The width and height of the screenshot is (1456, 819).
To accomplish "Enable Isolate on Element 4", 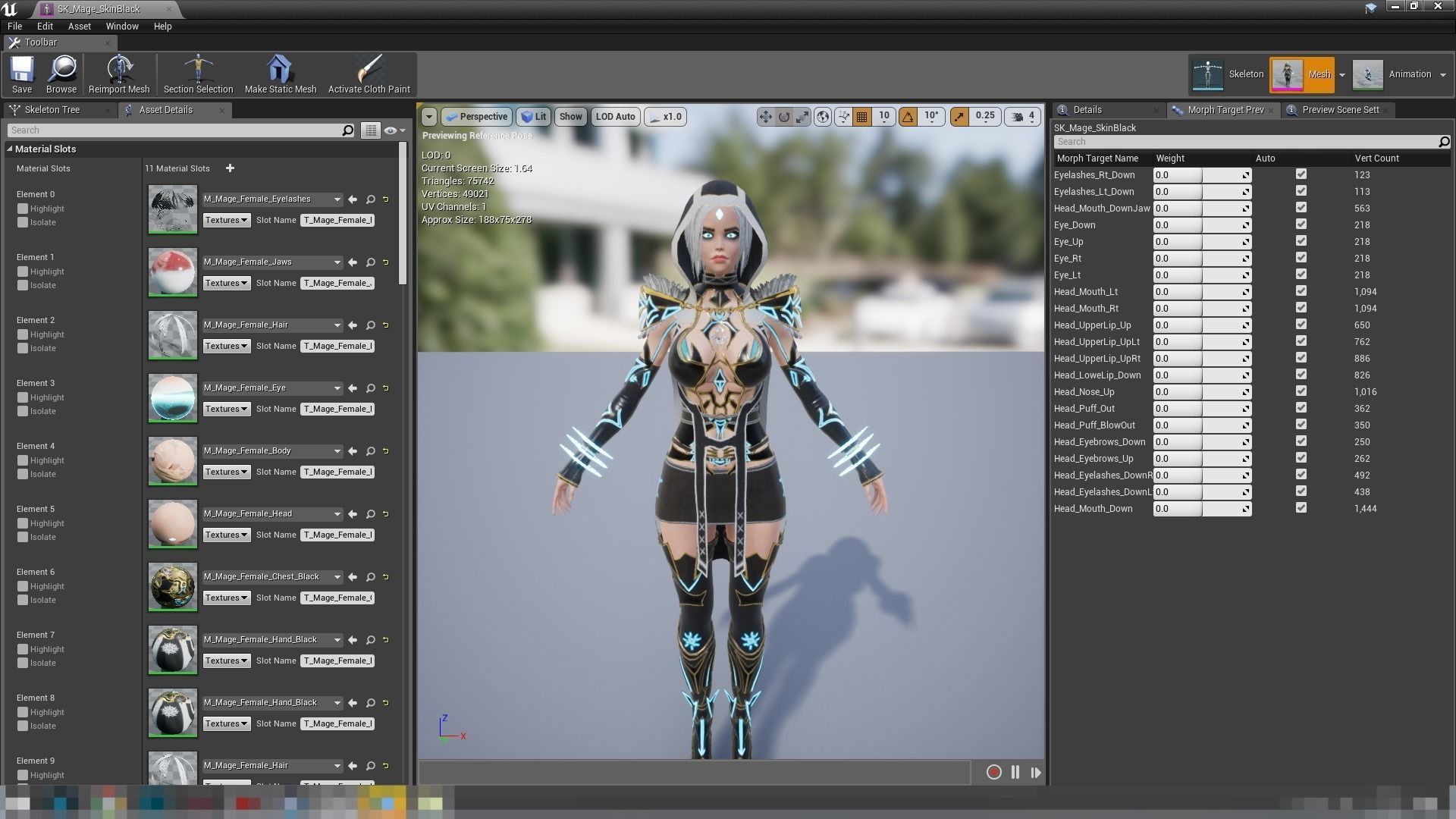I will [x=23, y=474].
